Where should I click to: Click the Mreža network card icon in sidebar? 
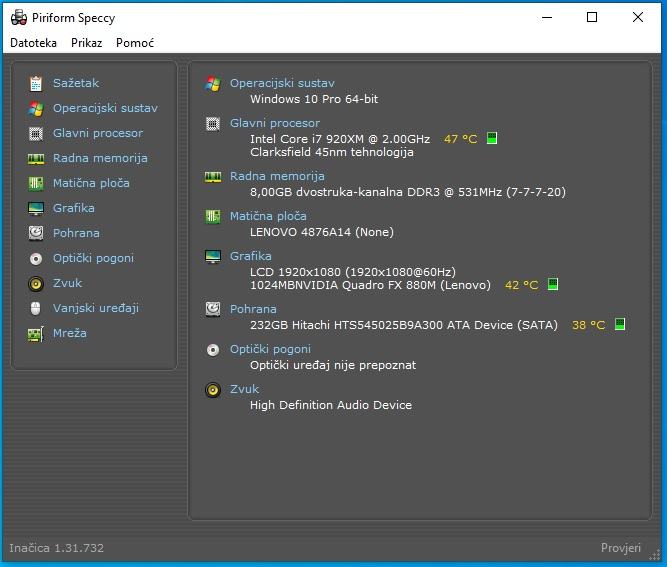pyautogui.click(x=36, y=333)
